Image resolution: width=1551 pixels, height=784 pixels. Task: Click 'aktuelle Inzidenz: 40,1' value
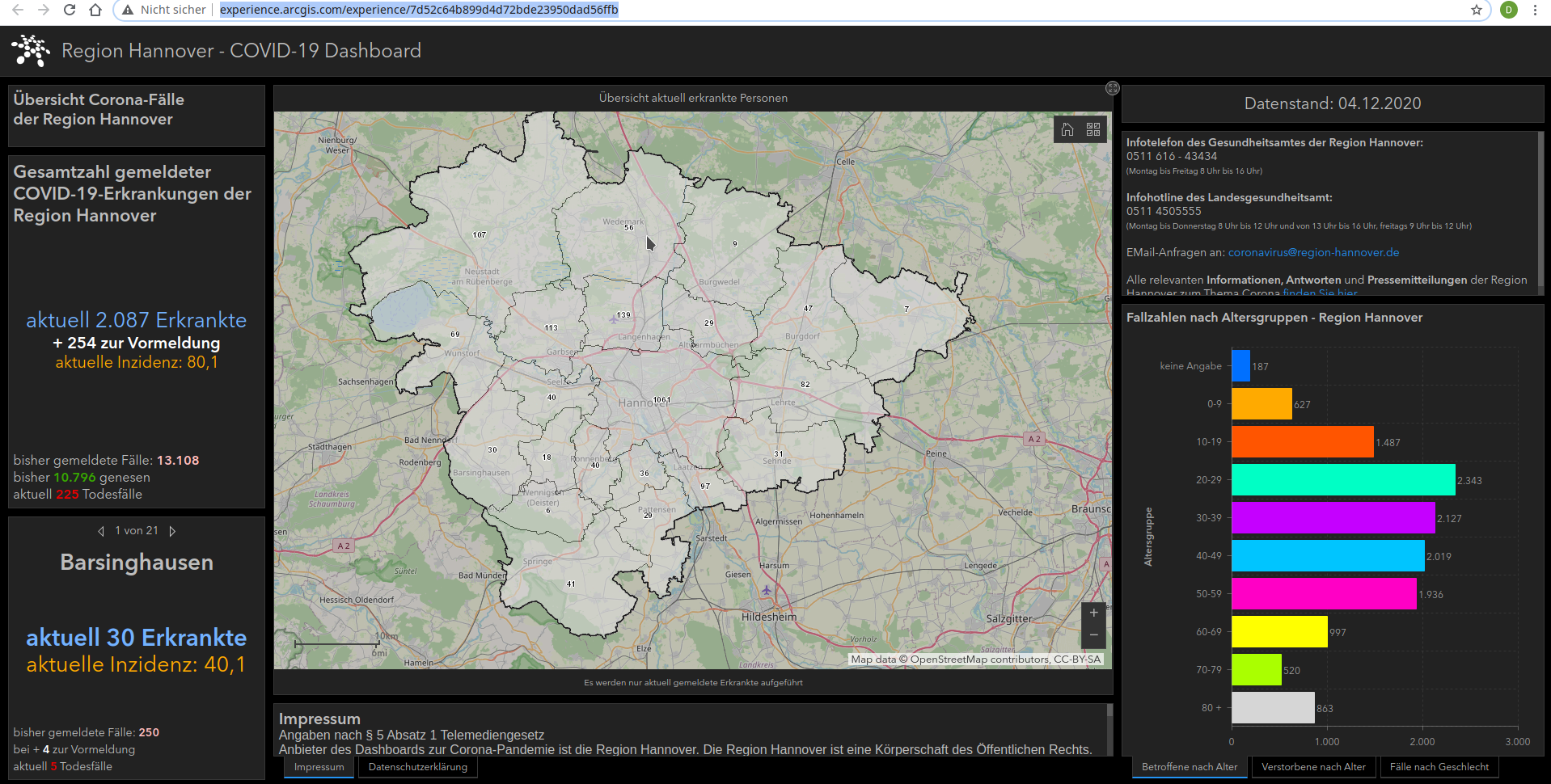point(136,664)
